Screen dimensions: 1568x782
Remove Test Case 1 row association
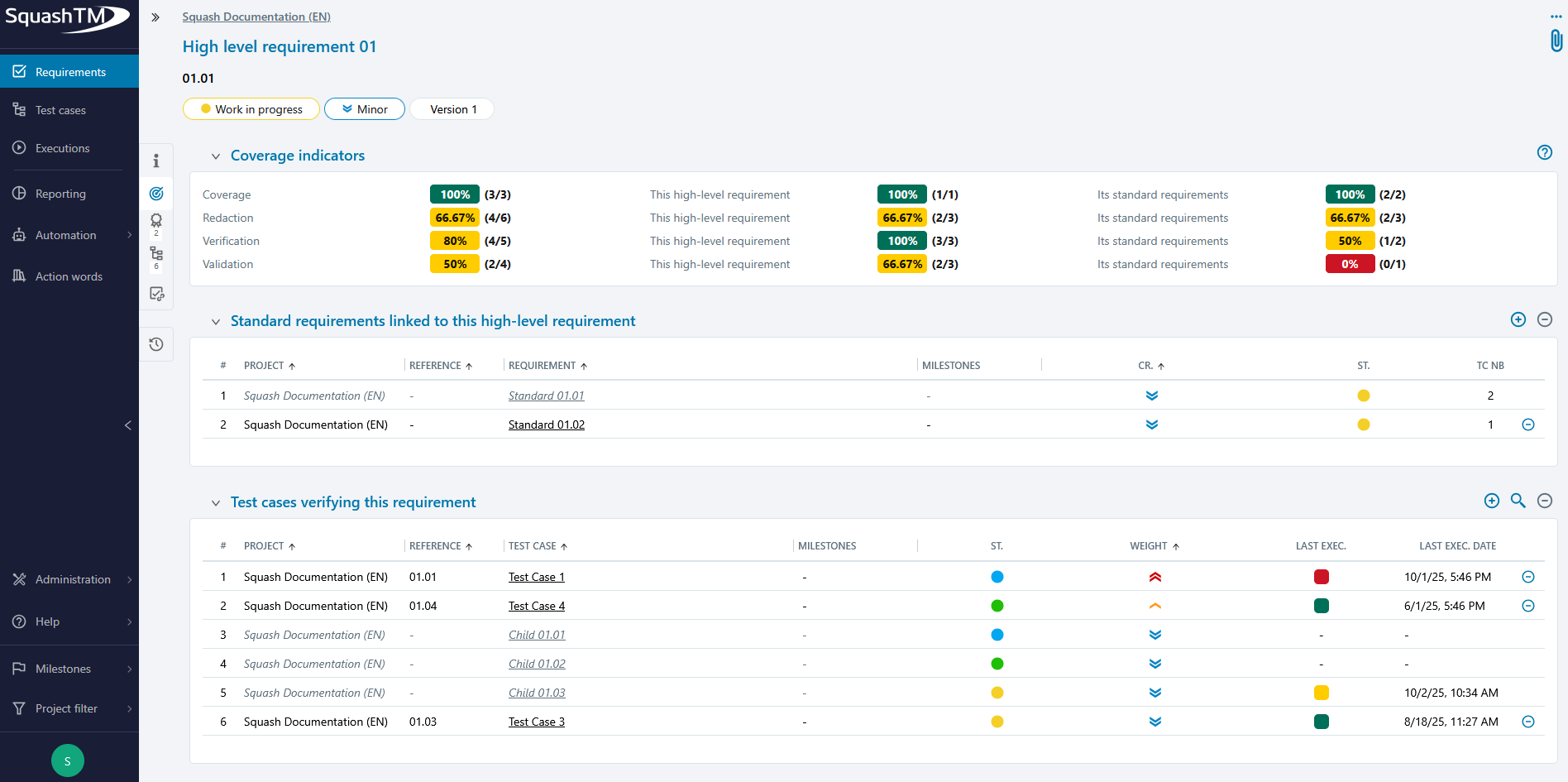[x=1527, y=577]
